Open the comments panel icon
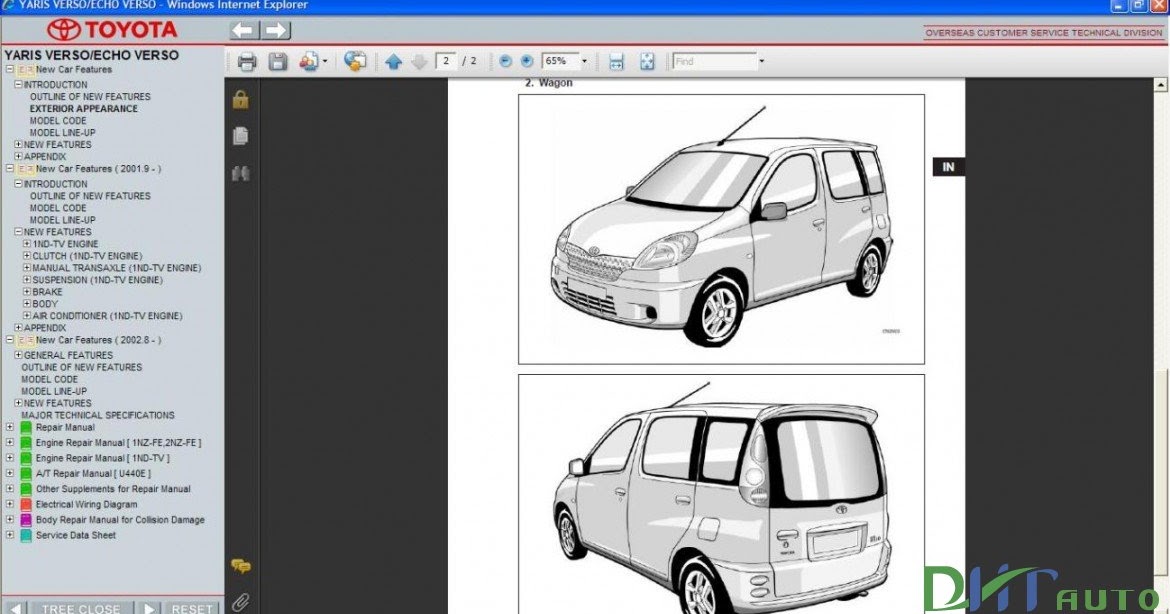1170x614 pixels. click(x=240, y=566)
